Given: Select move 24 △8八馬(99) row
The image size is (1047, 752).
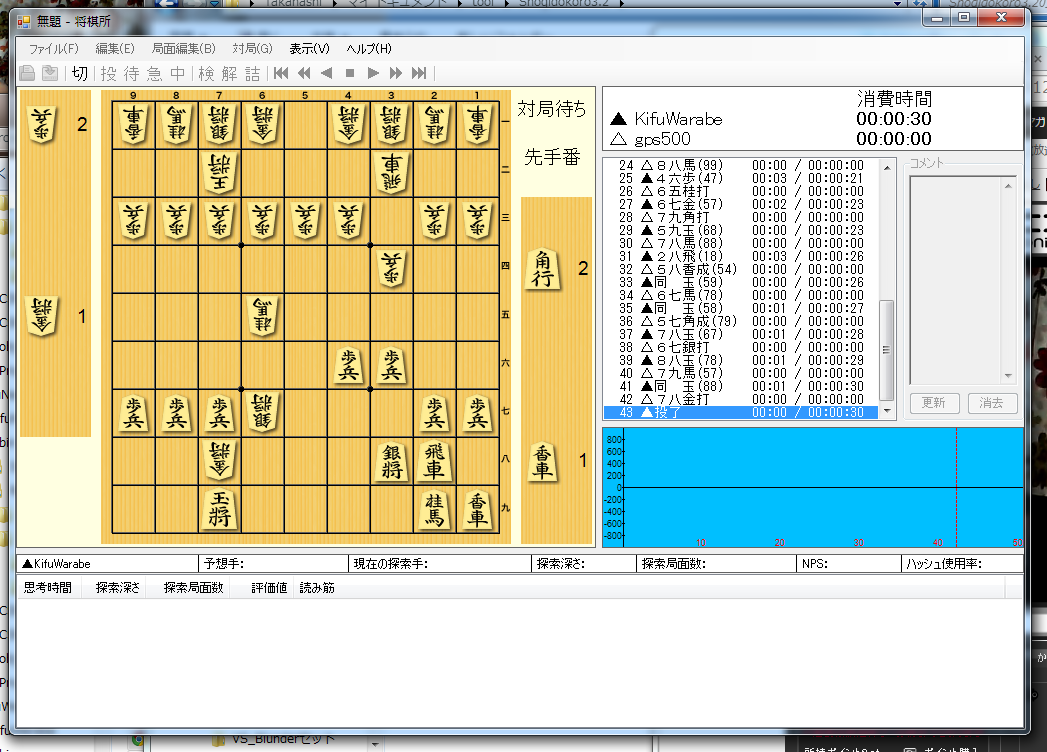Looking at the screenshot, I should click(x=741, y=165).
